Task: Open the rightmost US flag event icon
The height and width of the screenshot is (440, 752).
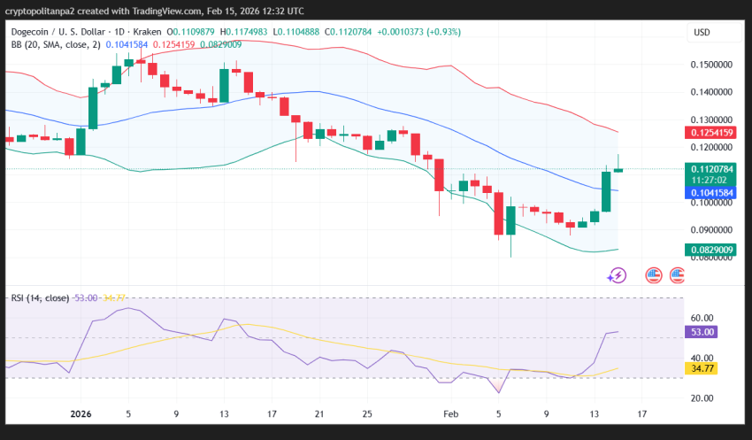Action: click(679, 274)
